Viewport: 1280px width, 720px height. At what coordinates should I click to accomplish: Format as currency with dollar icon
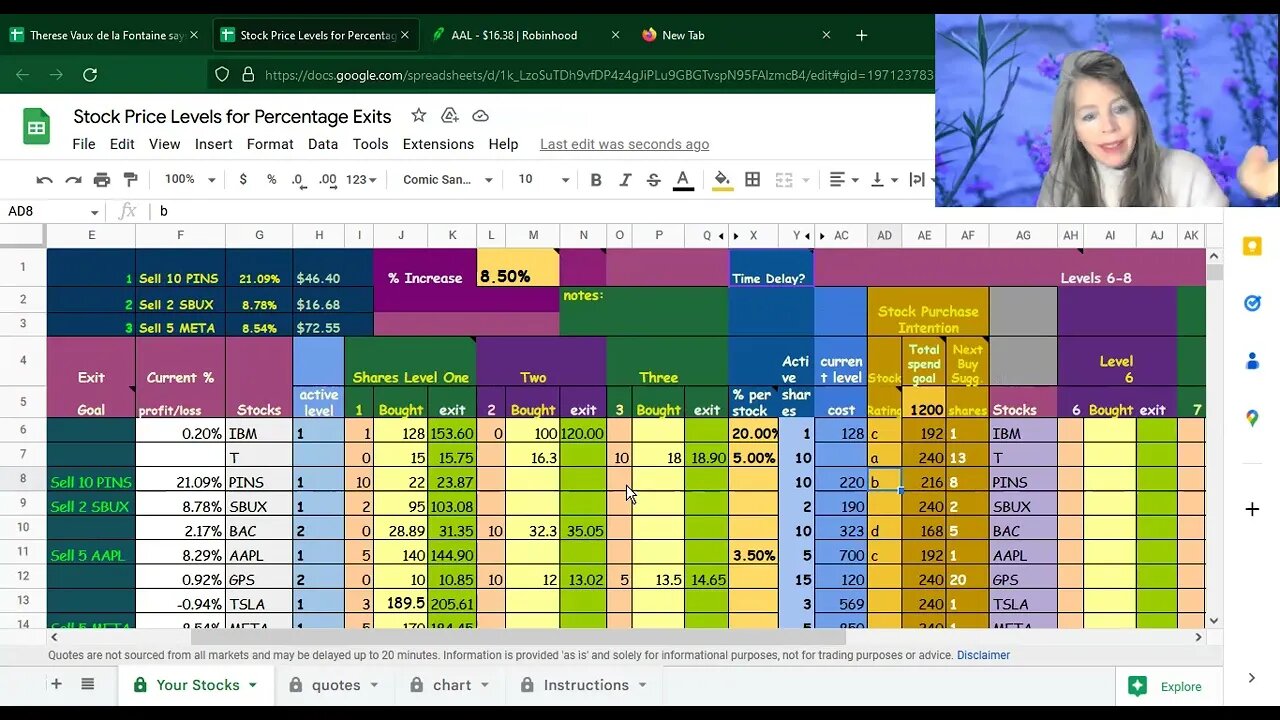click(x=243, y=180)
